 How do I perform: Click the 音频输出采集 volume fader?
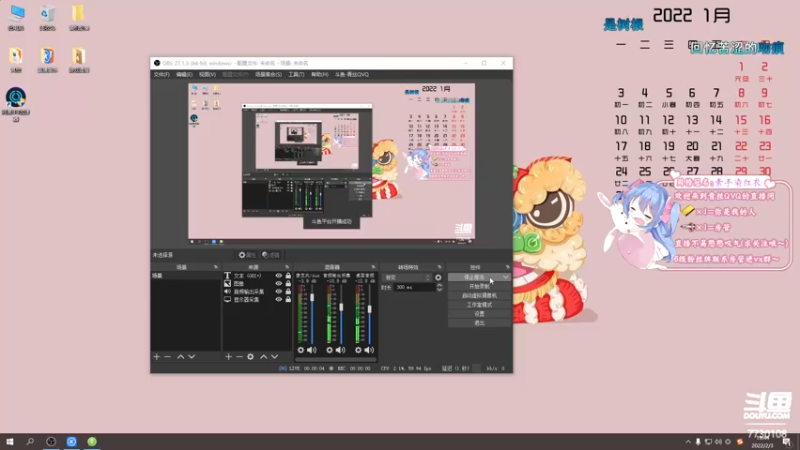341,307
